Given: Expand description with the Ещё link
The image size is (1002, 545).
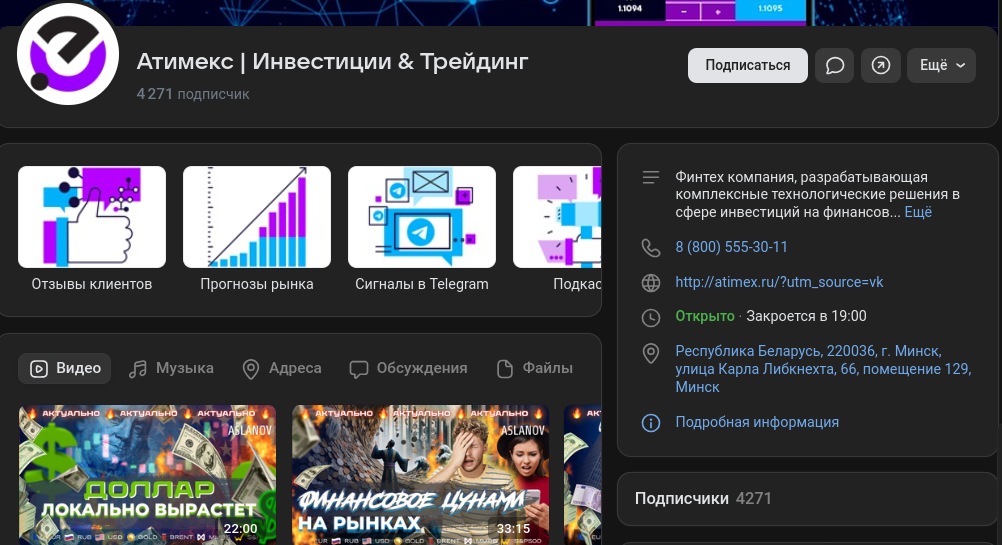Looking at the screenshot, I should click(x=918, y=212).
